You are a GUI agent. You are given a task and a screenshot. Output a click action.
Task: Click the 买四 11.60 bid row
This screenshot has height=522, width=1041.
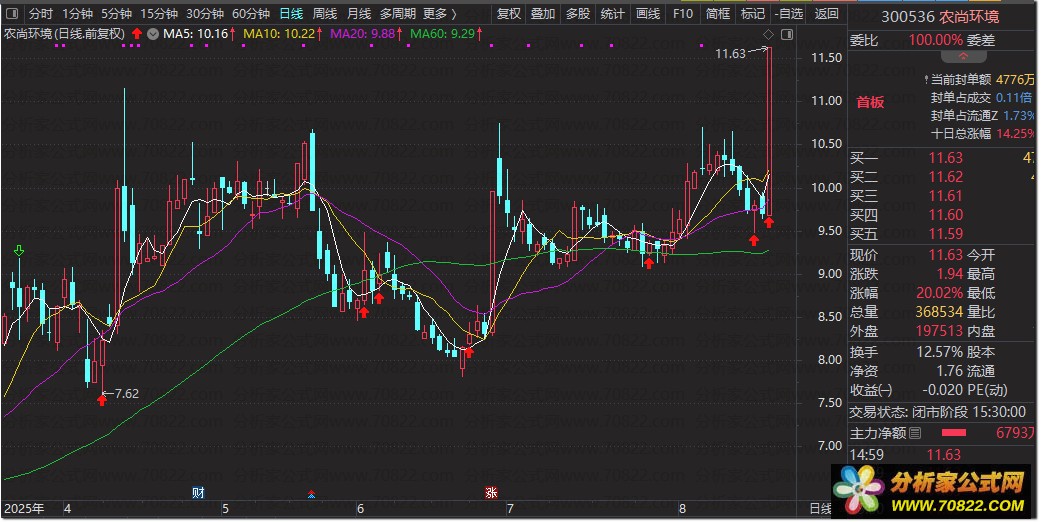[x=943, y=215]
